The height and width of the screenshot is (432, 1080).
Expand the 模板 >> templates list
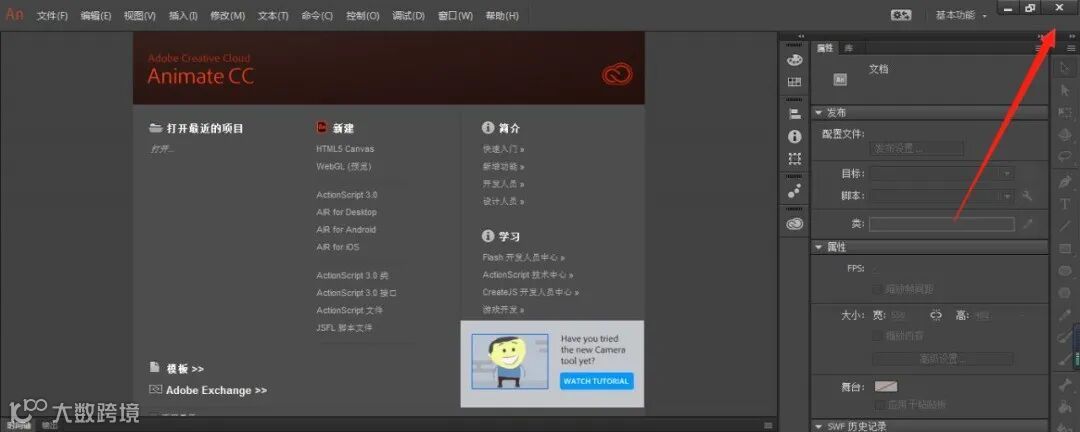pyautogui.click(x=185, y=369)
